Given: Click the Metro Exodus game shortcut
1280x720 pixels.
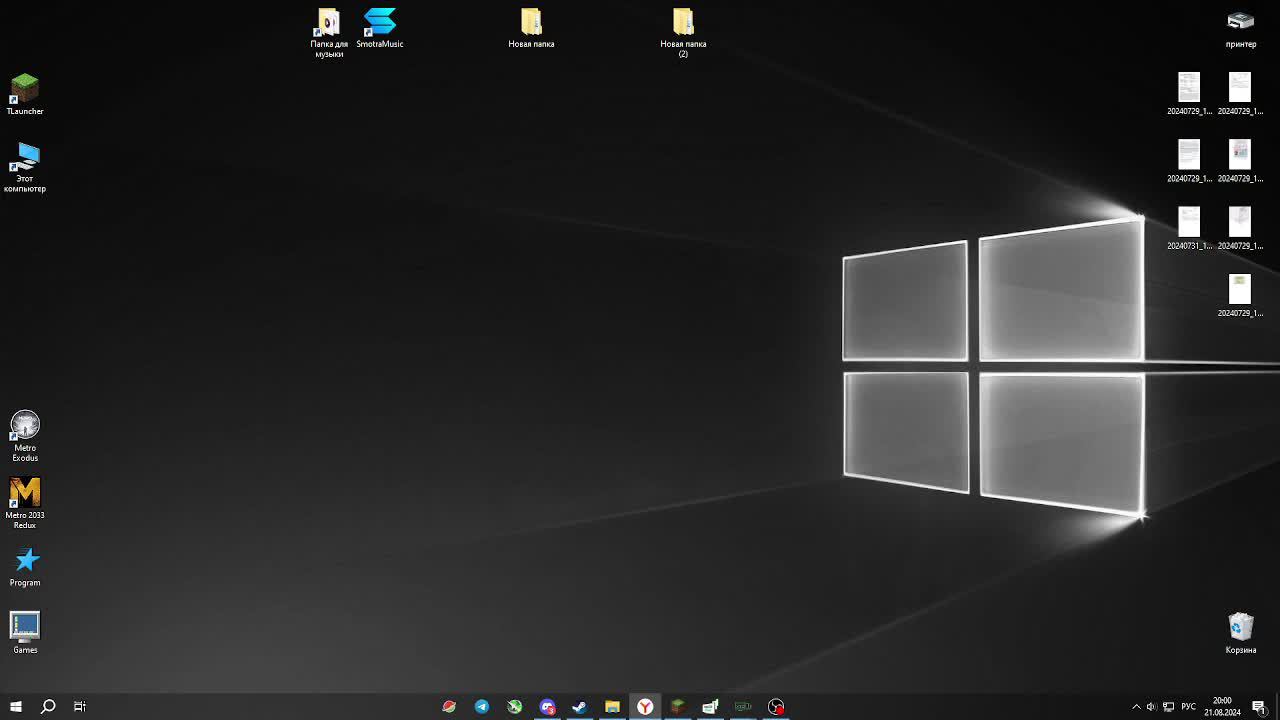Looking at the screenshot, I should click(25, 428).
